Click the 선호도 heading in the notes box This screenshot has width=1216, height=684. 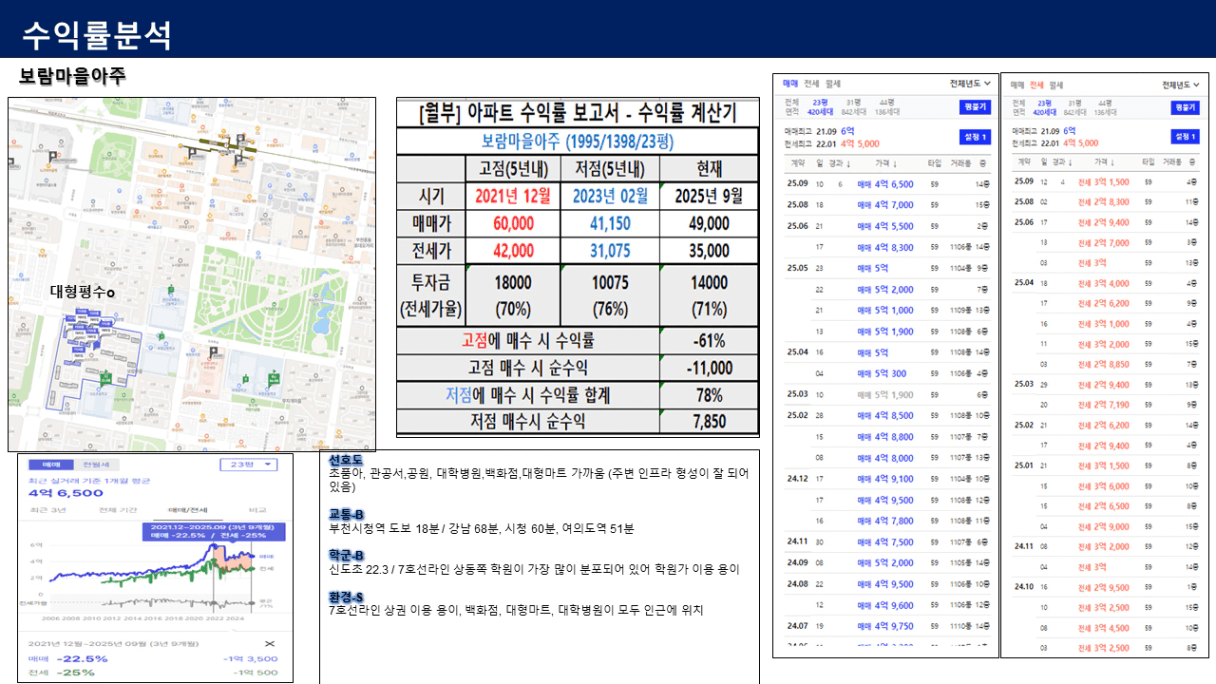click(345, 460)
